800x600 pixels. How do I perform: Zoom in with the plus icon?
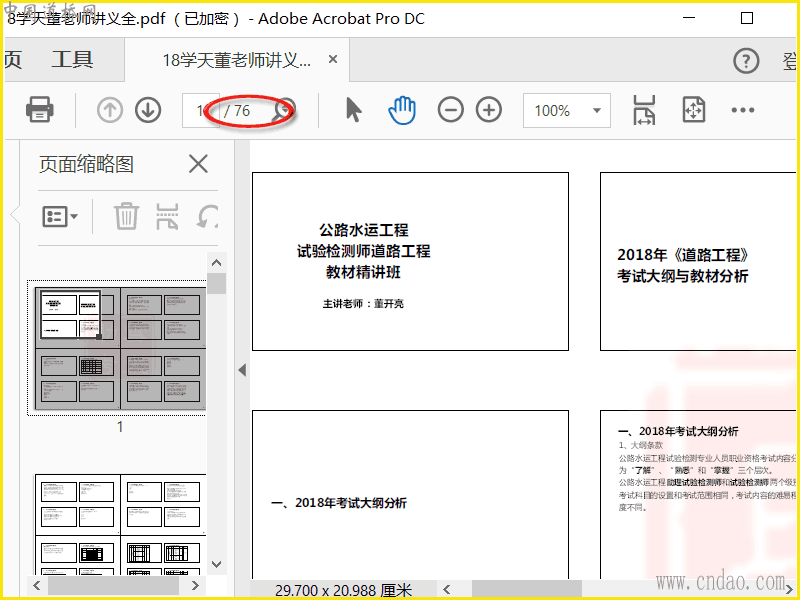point(489,110)
